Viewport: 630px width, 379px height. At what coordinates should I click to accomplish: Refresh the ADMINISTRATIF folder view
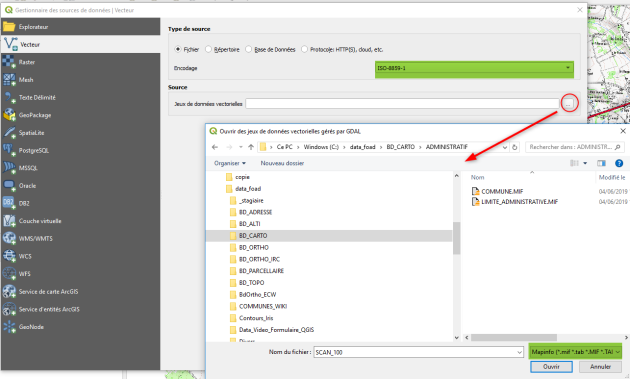(514, 147)
